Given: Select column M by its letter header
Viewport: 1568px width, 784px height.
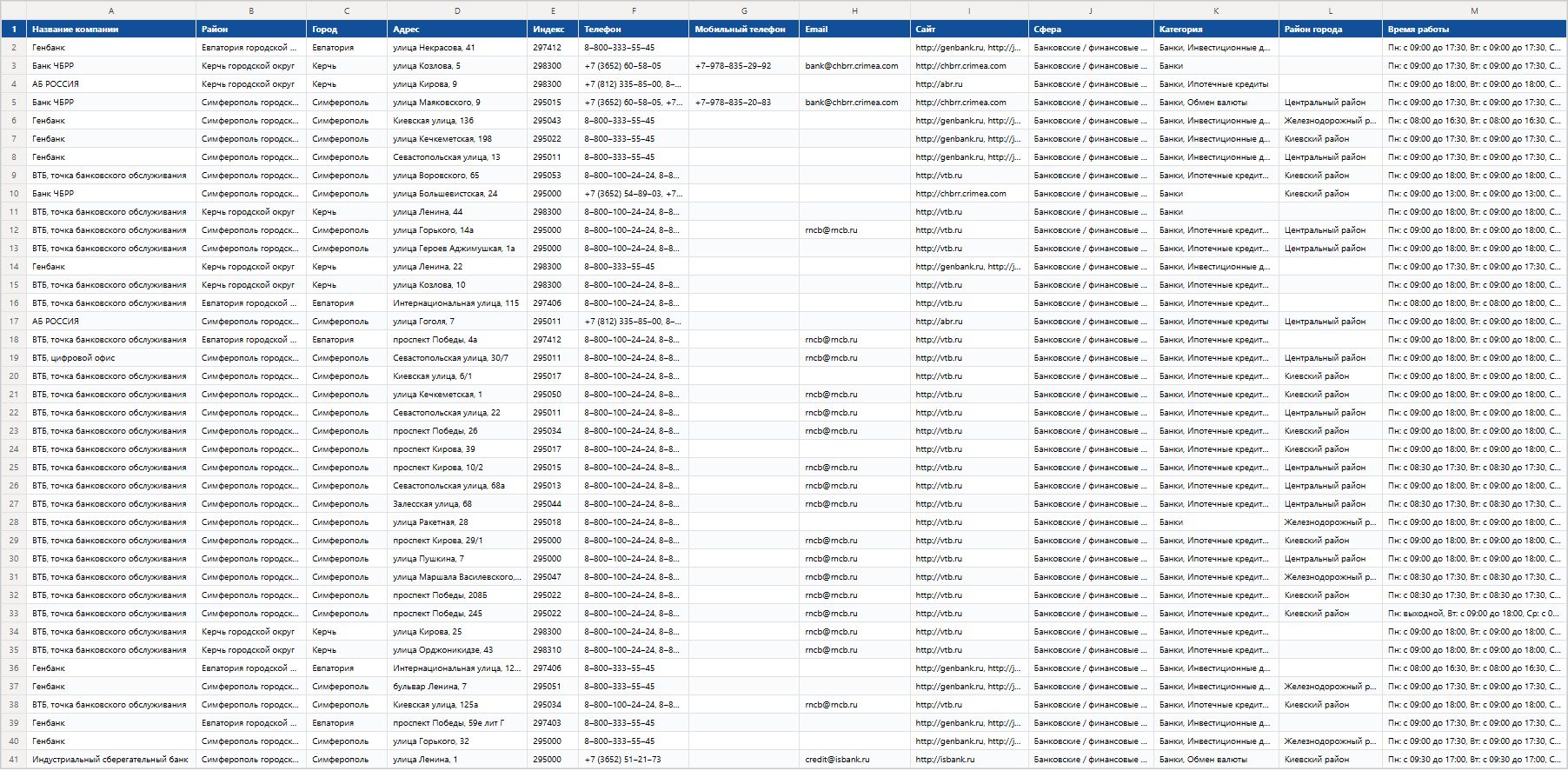Looking at the screenshot, I should coord(1474,10).
